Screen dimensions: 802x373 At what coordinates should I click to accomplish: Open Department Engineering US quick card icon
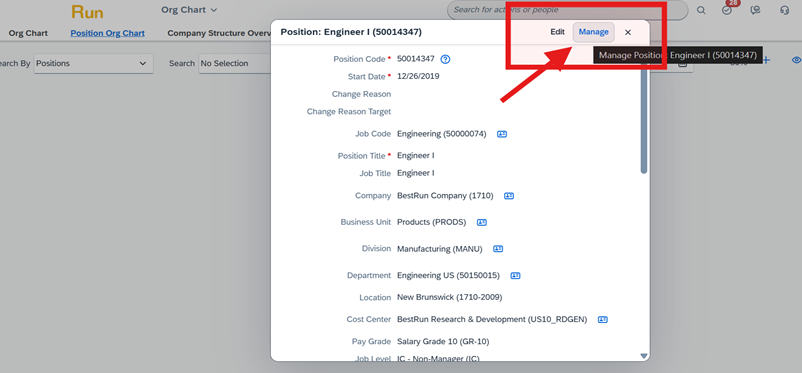tap(516, 276)
